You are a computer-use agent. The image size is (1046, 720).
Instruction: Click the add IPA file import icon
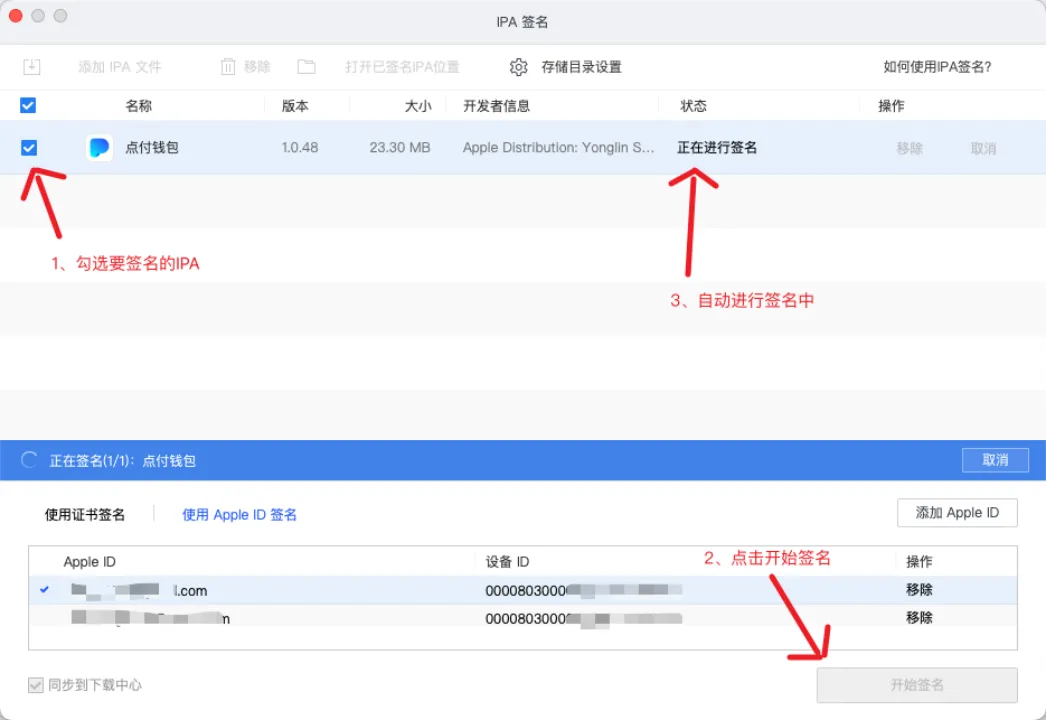[32, 67]
